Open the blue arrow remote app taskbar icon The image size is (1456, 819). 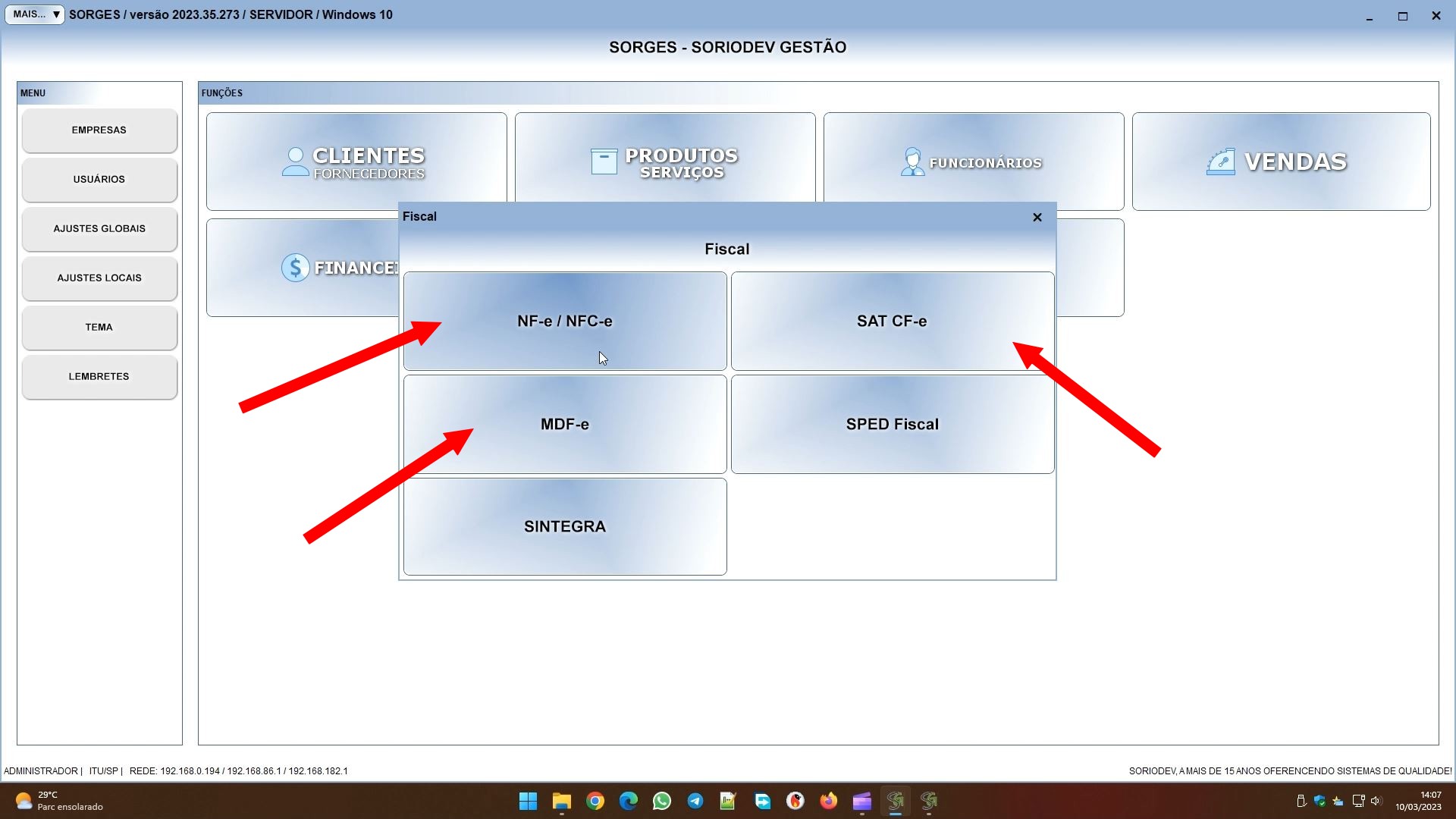(x=762, y=801)
